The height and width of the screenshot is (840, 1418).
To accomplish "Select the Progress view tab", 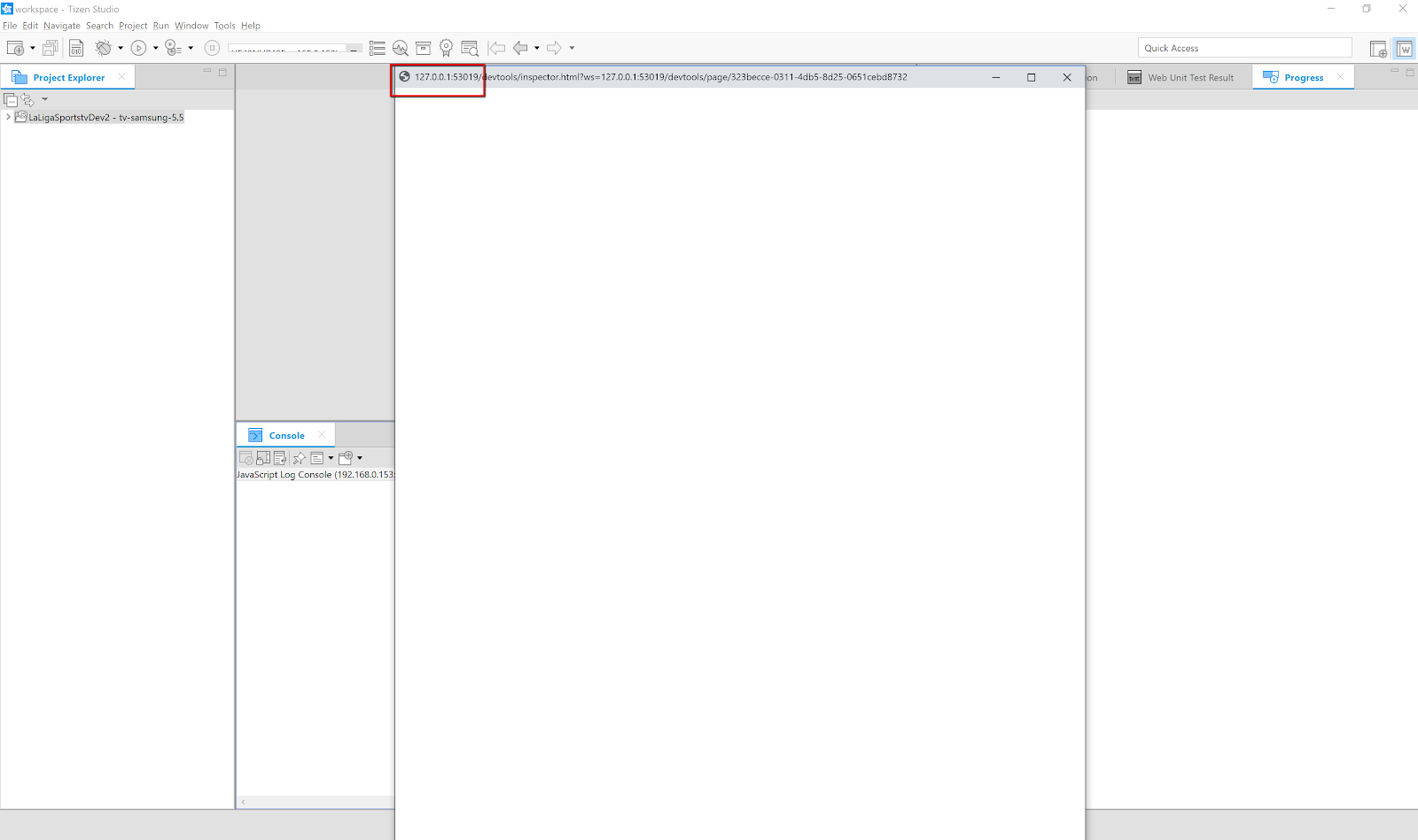I will click(x=1303, y=77).
